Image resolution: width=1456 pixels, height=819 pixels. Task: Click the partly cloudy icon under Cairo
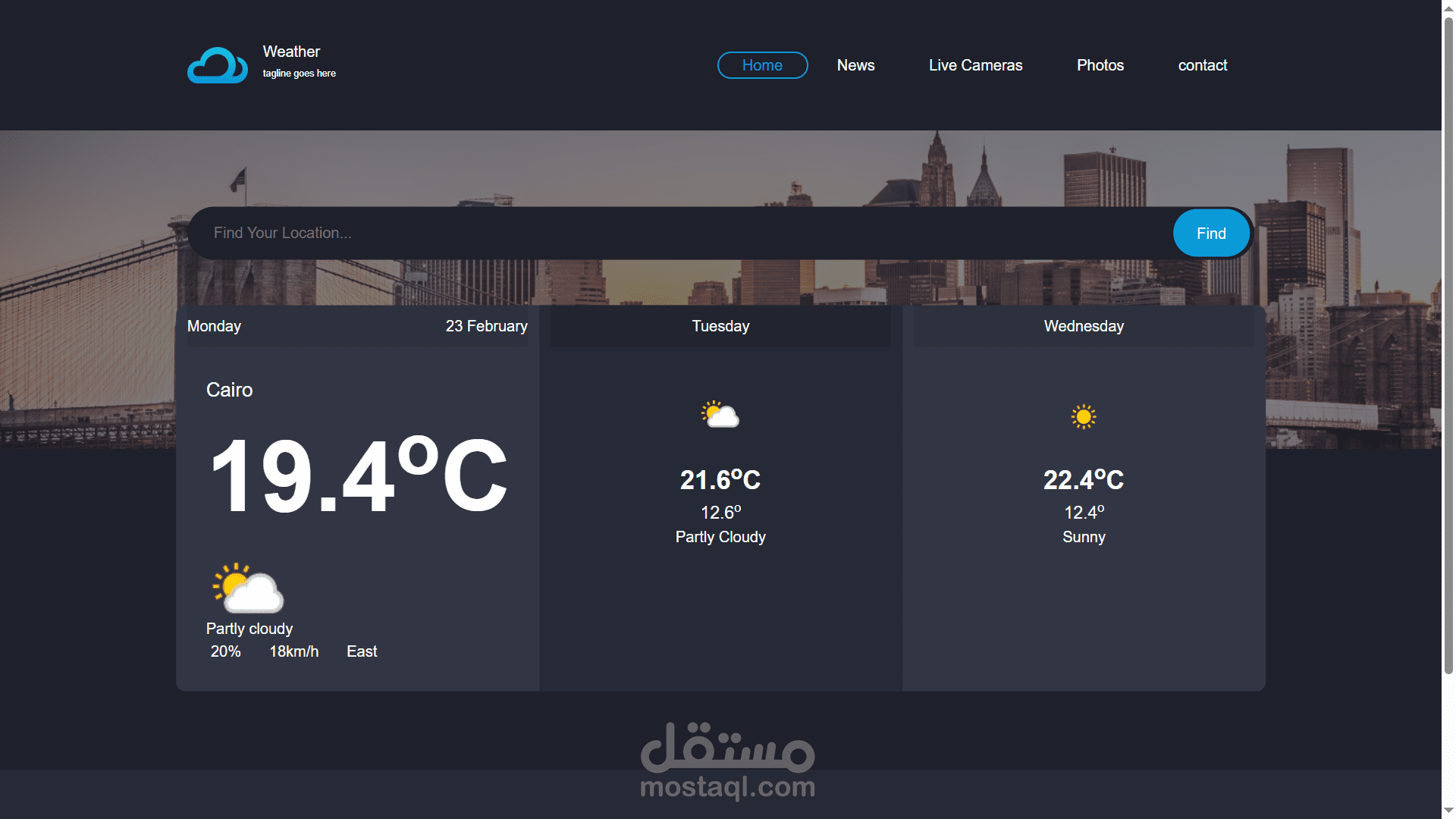(248, 587)
